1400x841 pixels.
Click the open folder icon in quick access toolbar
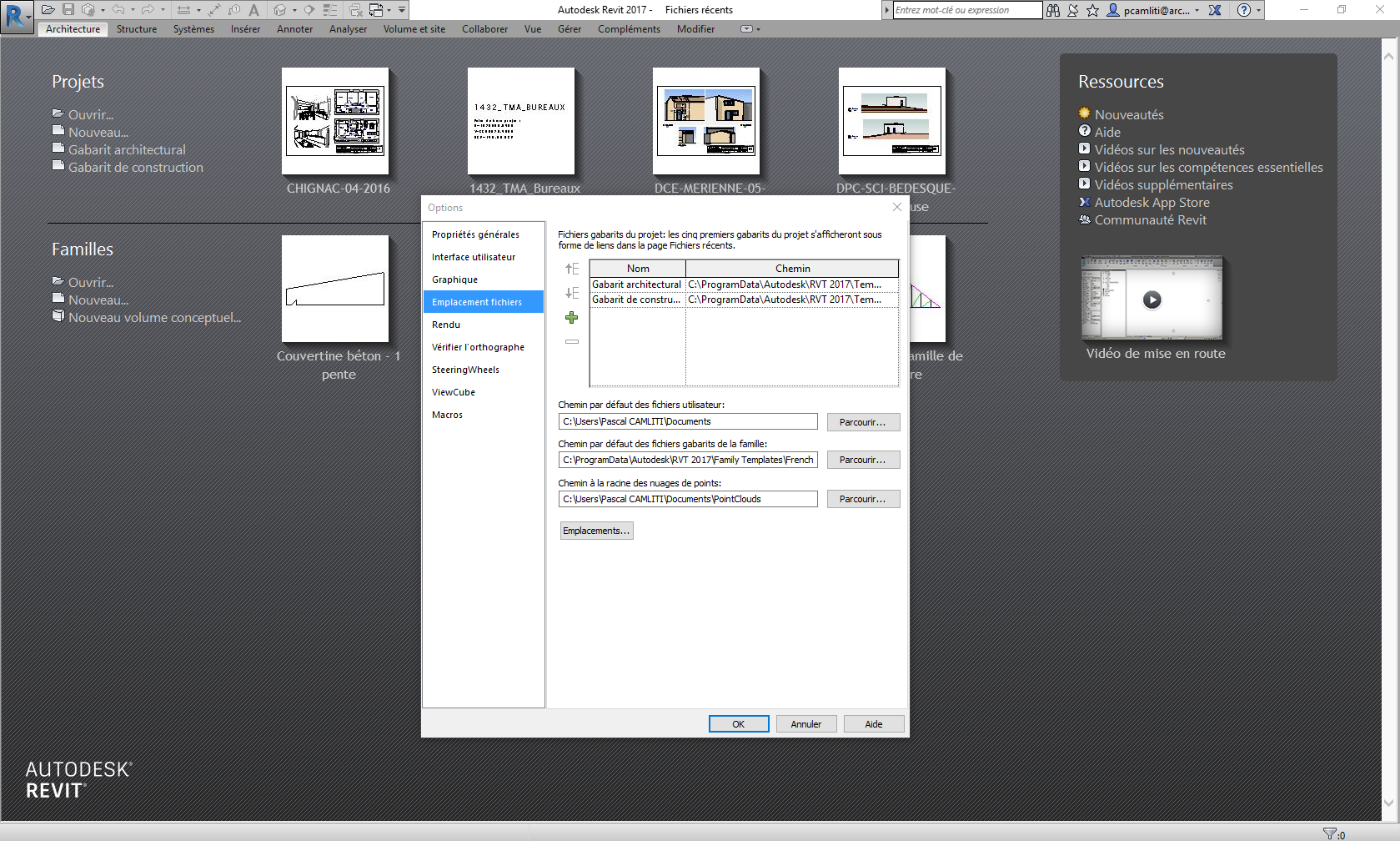point(48,10)
